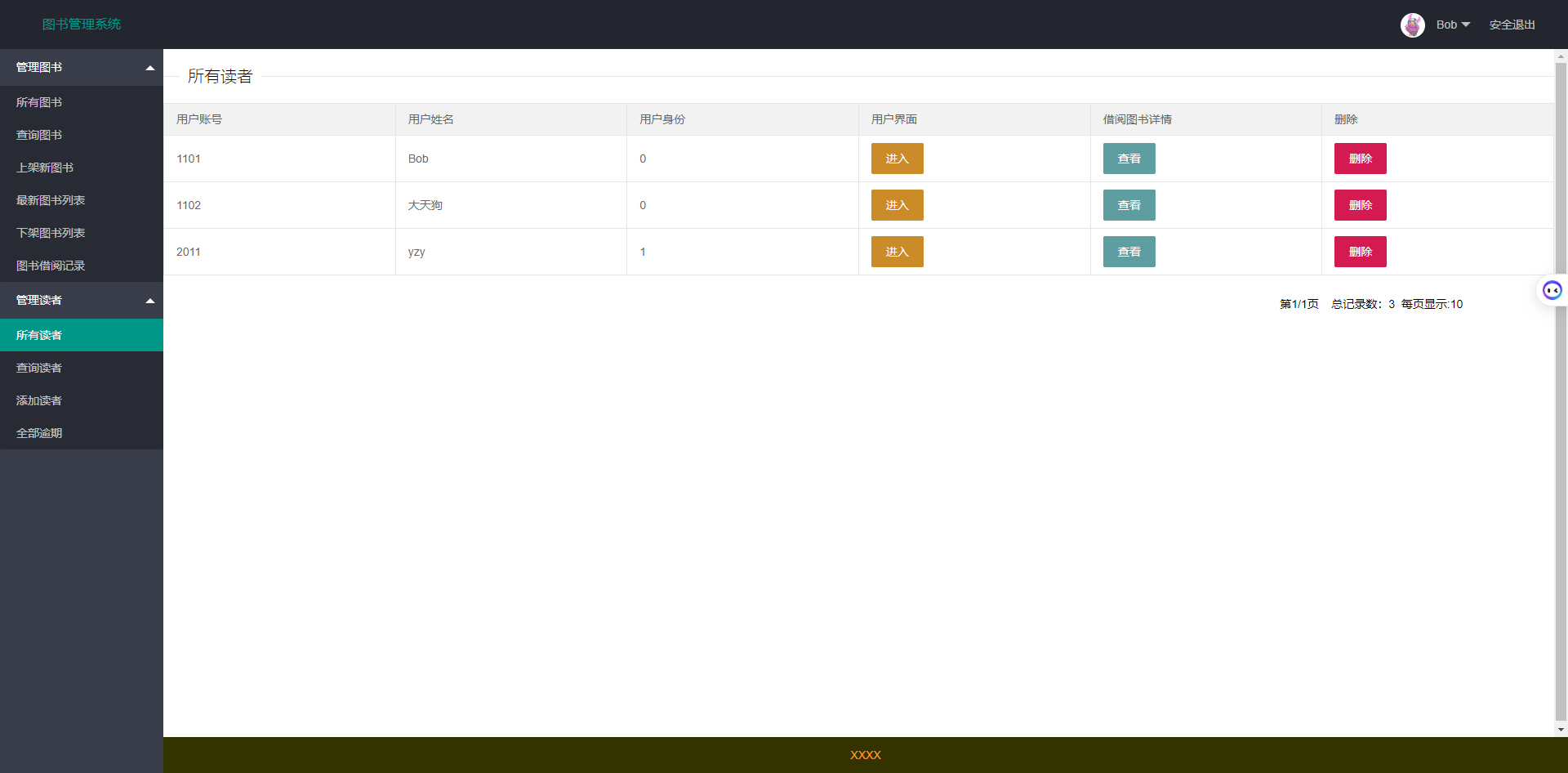
Task: Click 查看 button for account 1102
Action: [x=1129, y=205]
